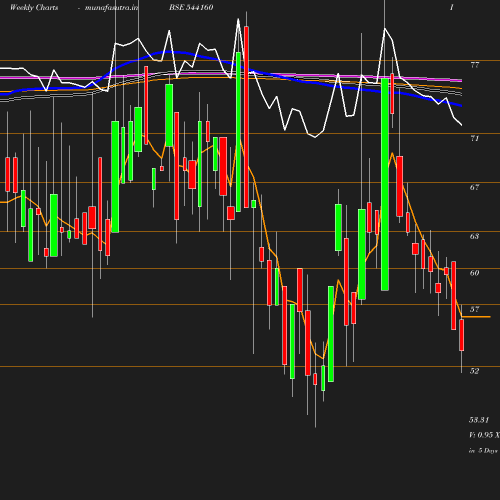500x500 pixels.
Task: Click price axis label 57
Action: click(475, 309)
